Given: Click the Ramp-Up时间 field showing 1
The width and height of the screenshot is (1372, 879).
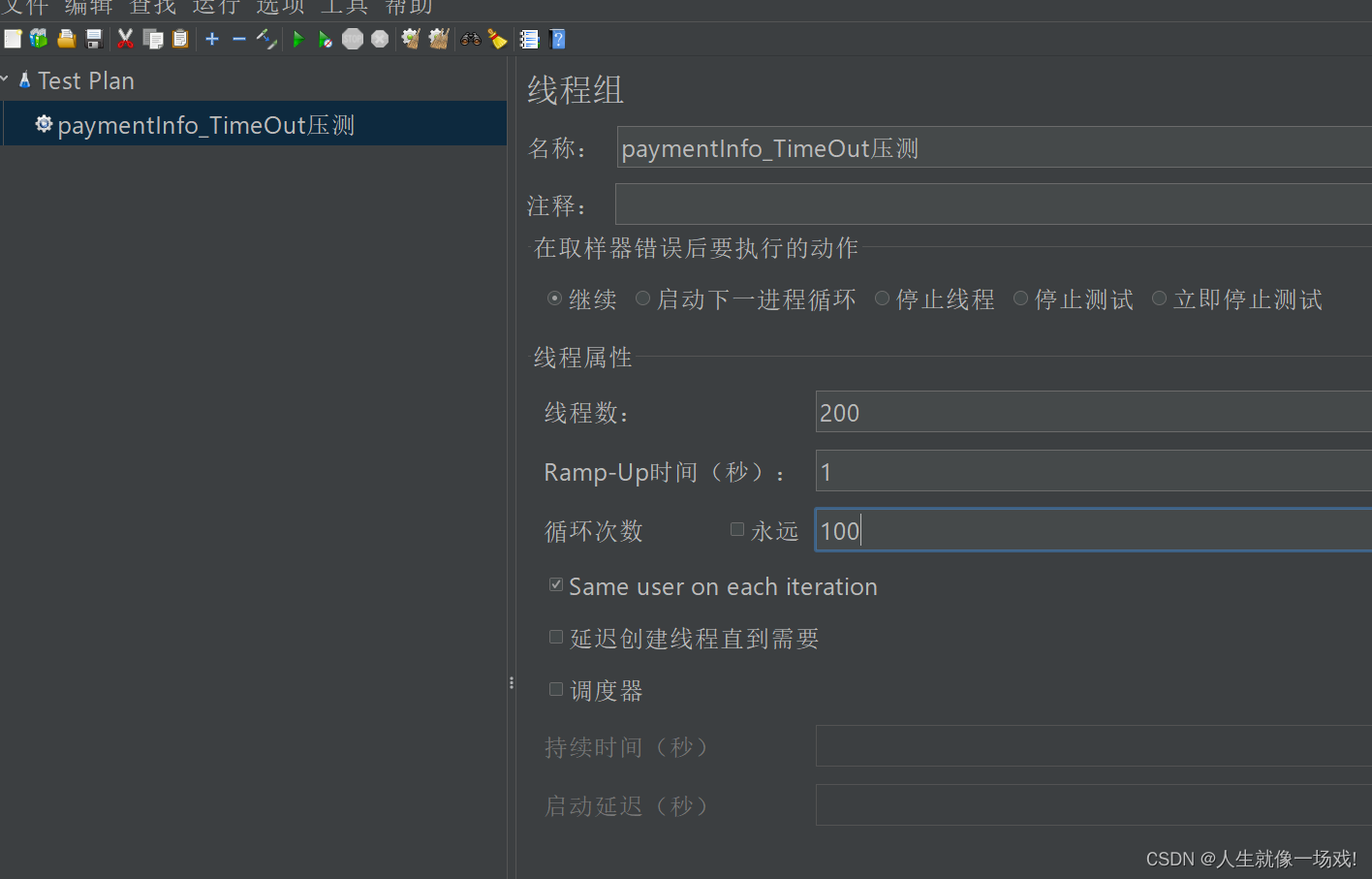Looking at the screenshot, I should click(1094, 471).
